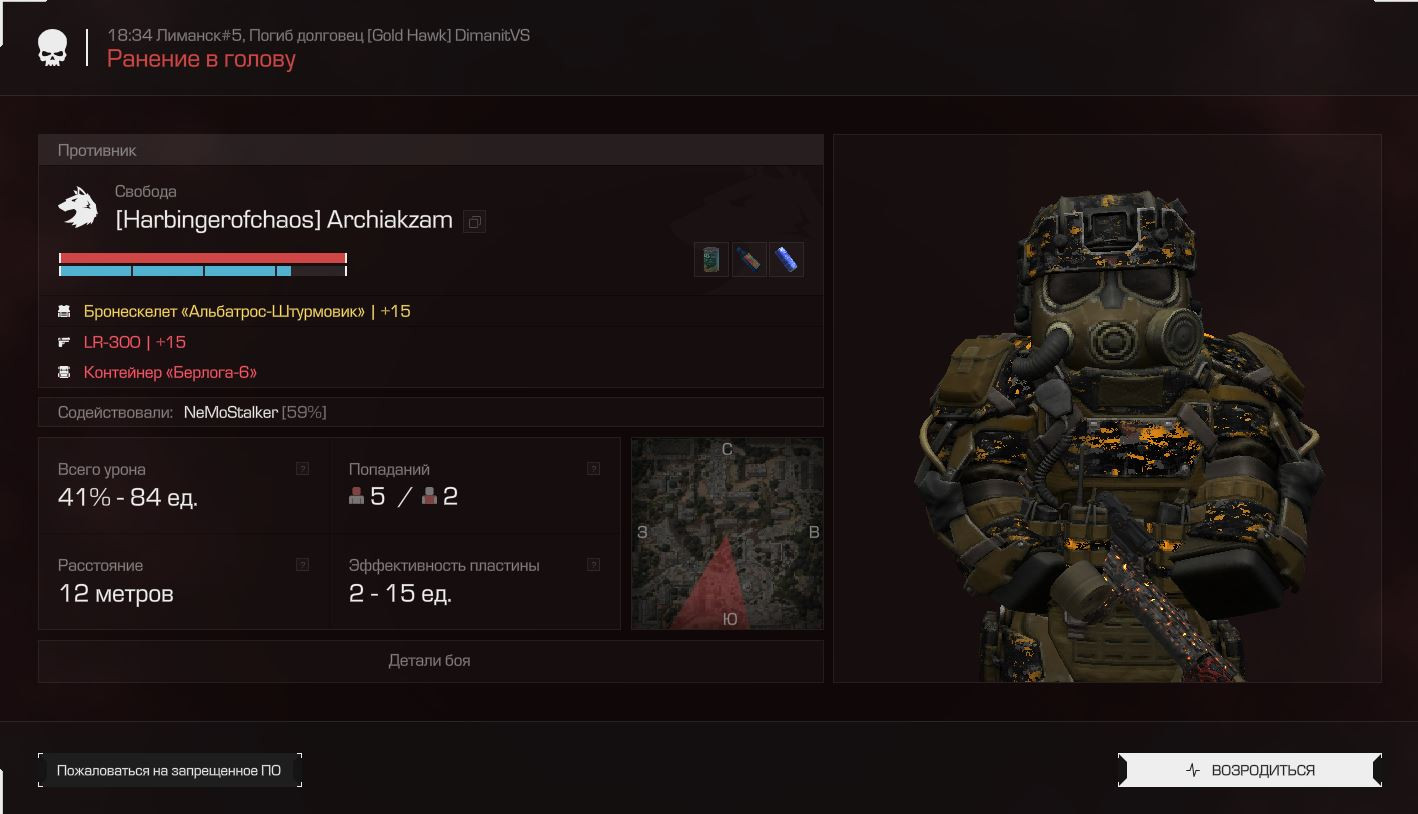Image resolution: width=1418 pixels, height=814 pixels.
Task: Open the help tooltip for Расстояние
Action: coord(302,564)
